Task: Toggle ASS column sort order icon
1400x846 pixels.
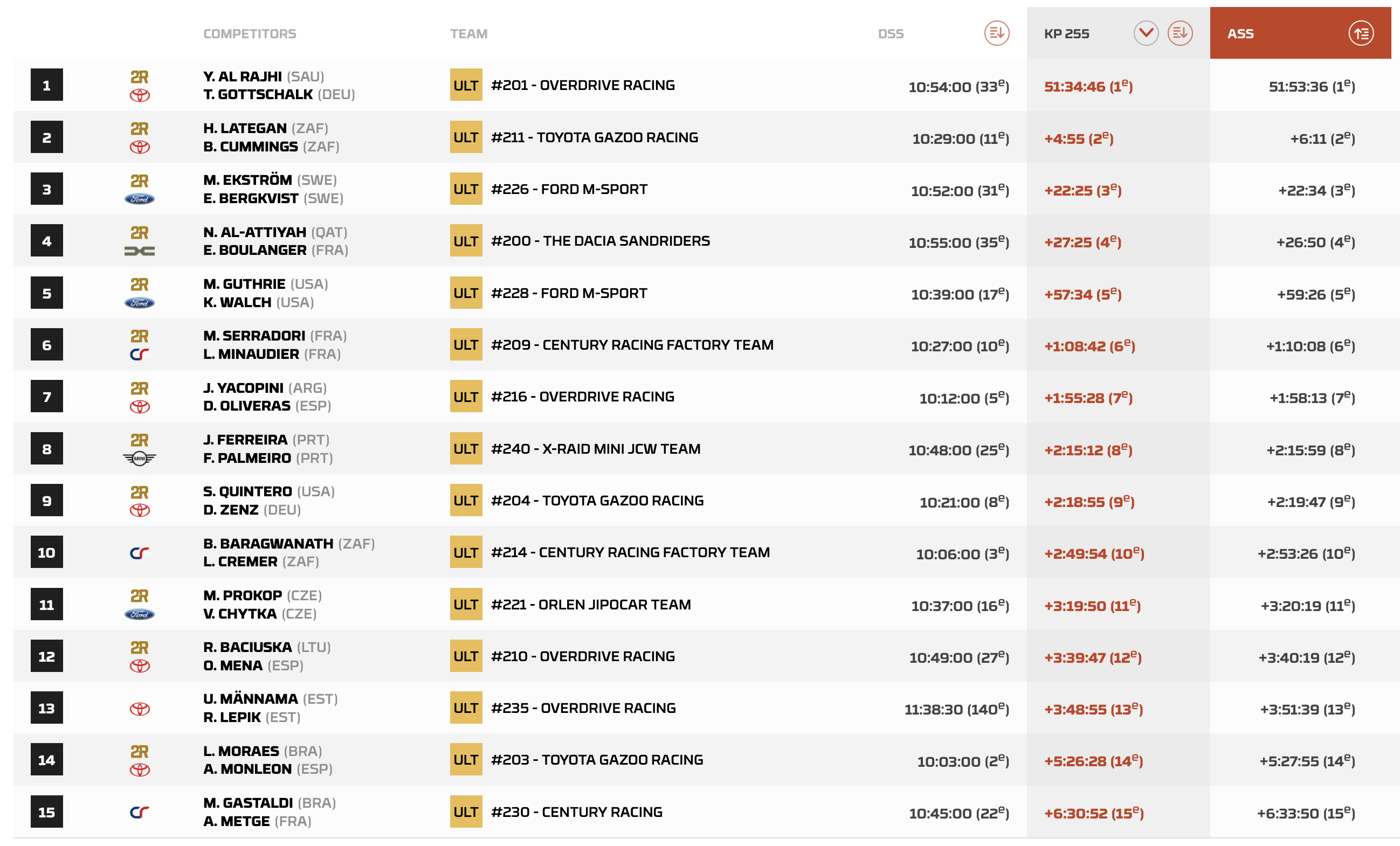Action: pyautogui.click(x=1361, y=33)
